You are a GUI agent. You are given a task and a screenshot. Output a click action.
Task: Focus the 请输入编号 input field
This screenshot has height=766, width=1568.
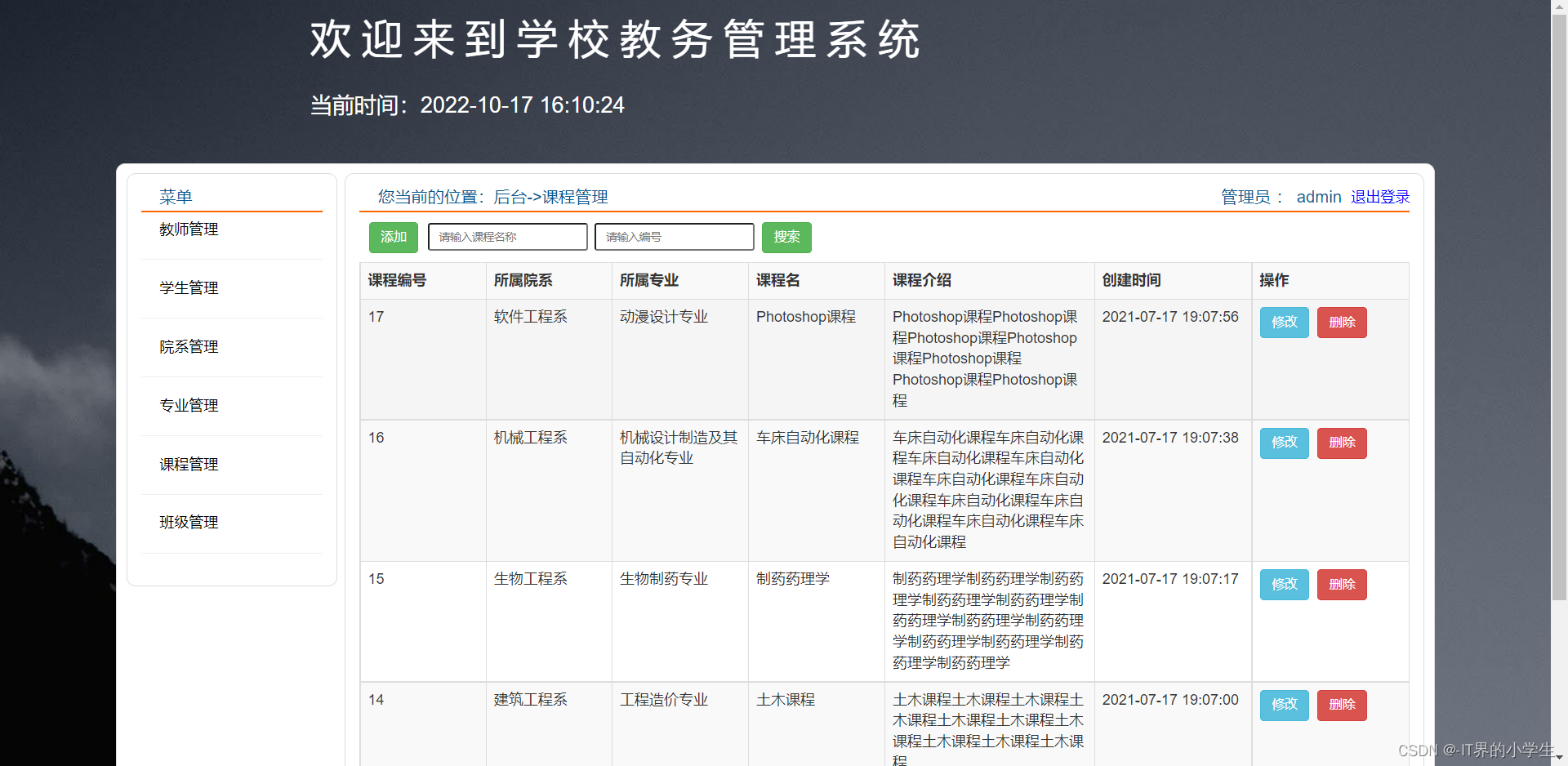pos(675,237)
